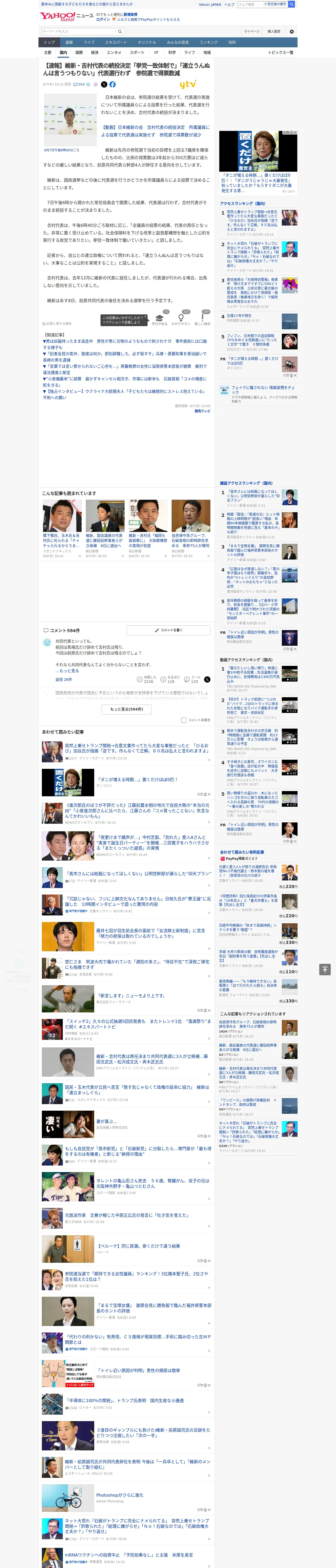Toggle コメント非表示 checkbox

(x=183, y=720)
